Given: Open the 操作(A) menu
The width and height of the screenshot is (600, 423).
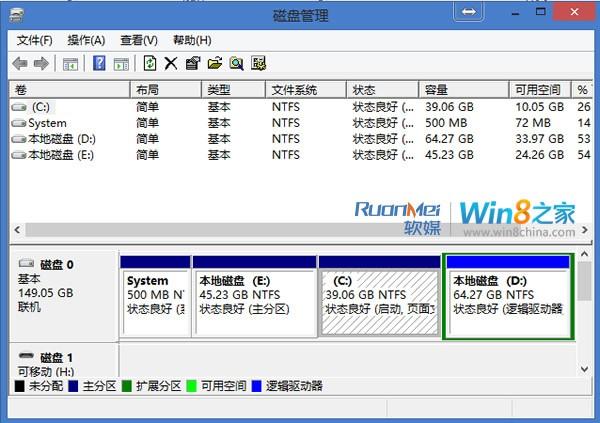Looking at the screenshot, I should [86, 40].
